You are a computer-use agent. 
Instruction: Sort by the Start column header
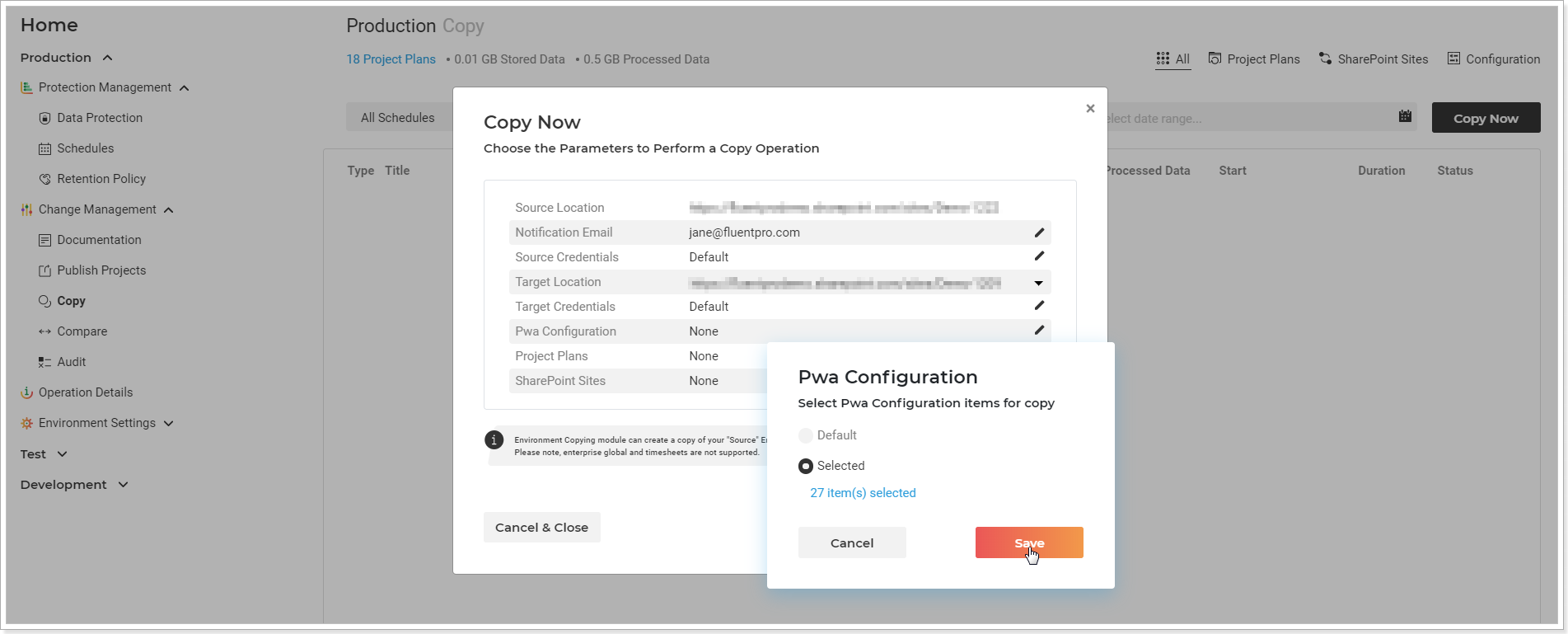(x=1233, y=171)
